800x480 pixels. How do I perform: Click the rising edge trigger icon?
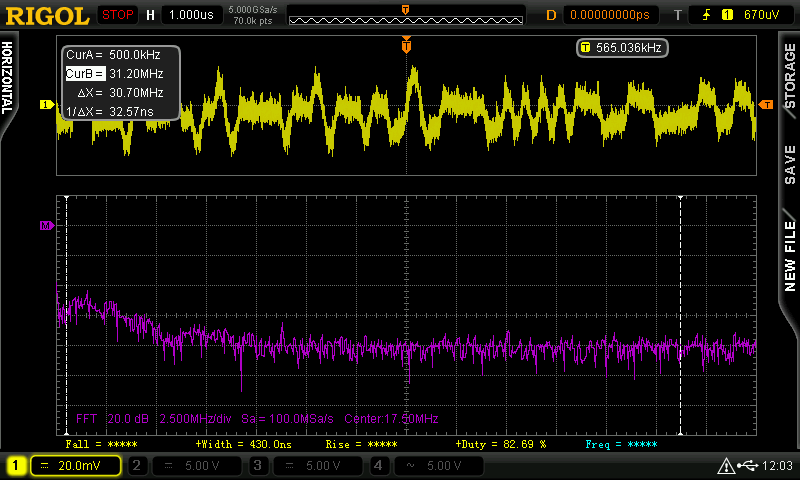point(707,15)
